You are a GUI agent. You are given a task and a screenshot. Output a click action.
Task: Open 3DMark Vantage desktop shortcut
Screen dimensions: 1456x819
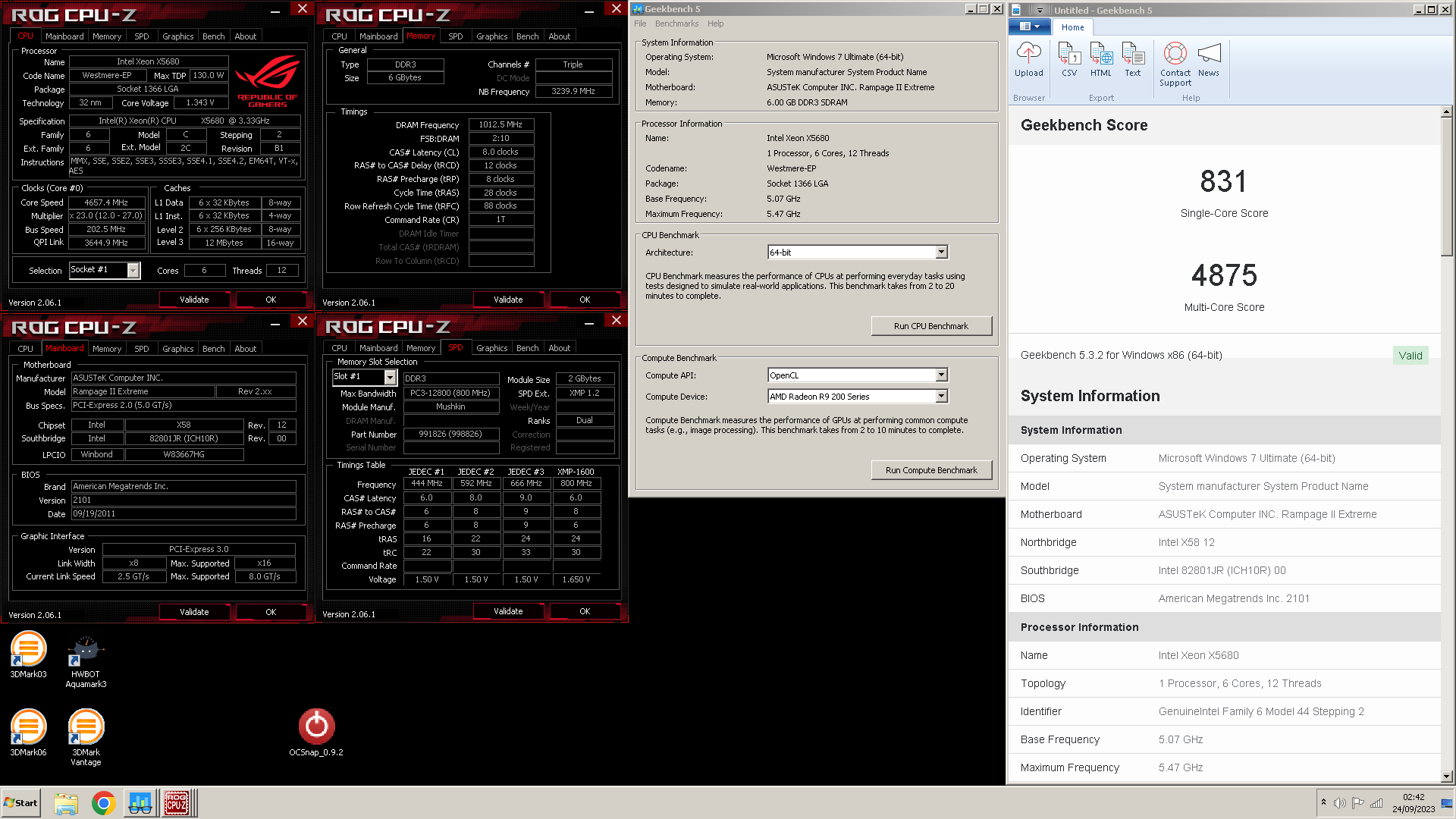pos(86,737)
